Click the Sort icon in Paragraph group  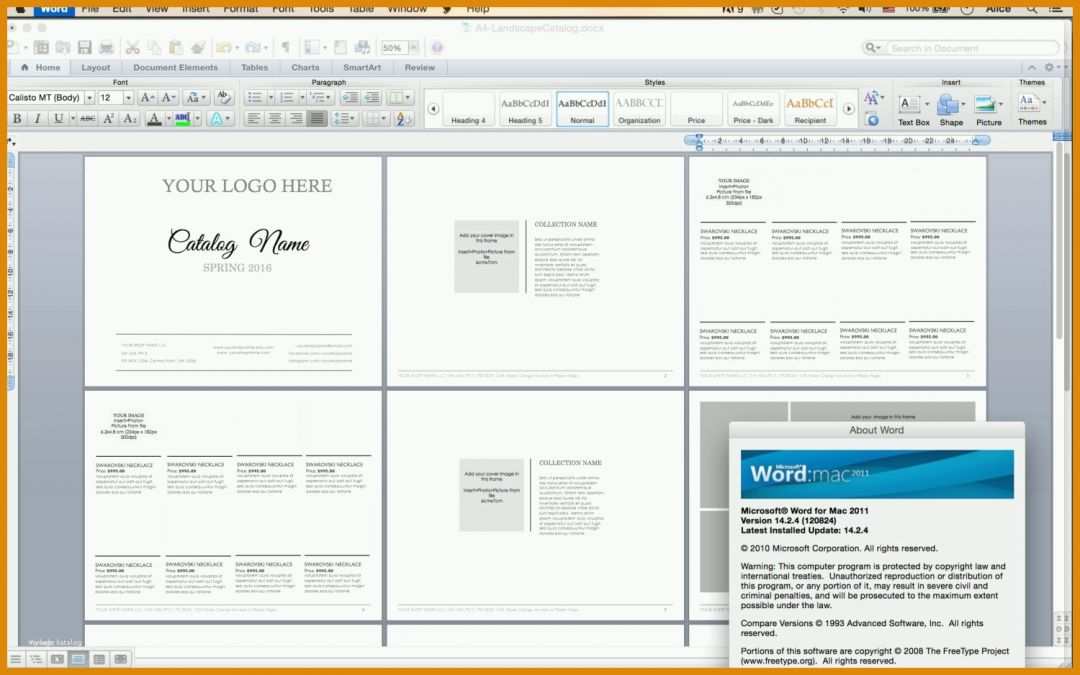coord(403,118)
